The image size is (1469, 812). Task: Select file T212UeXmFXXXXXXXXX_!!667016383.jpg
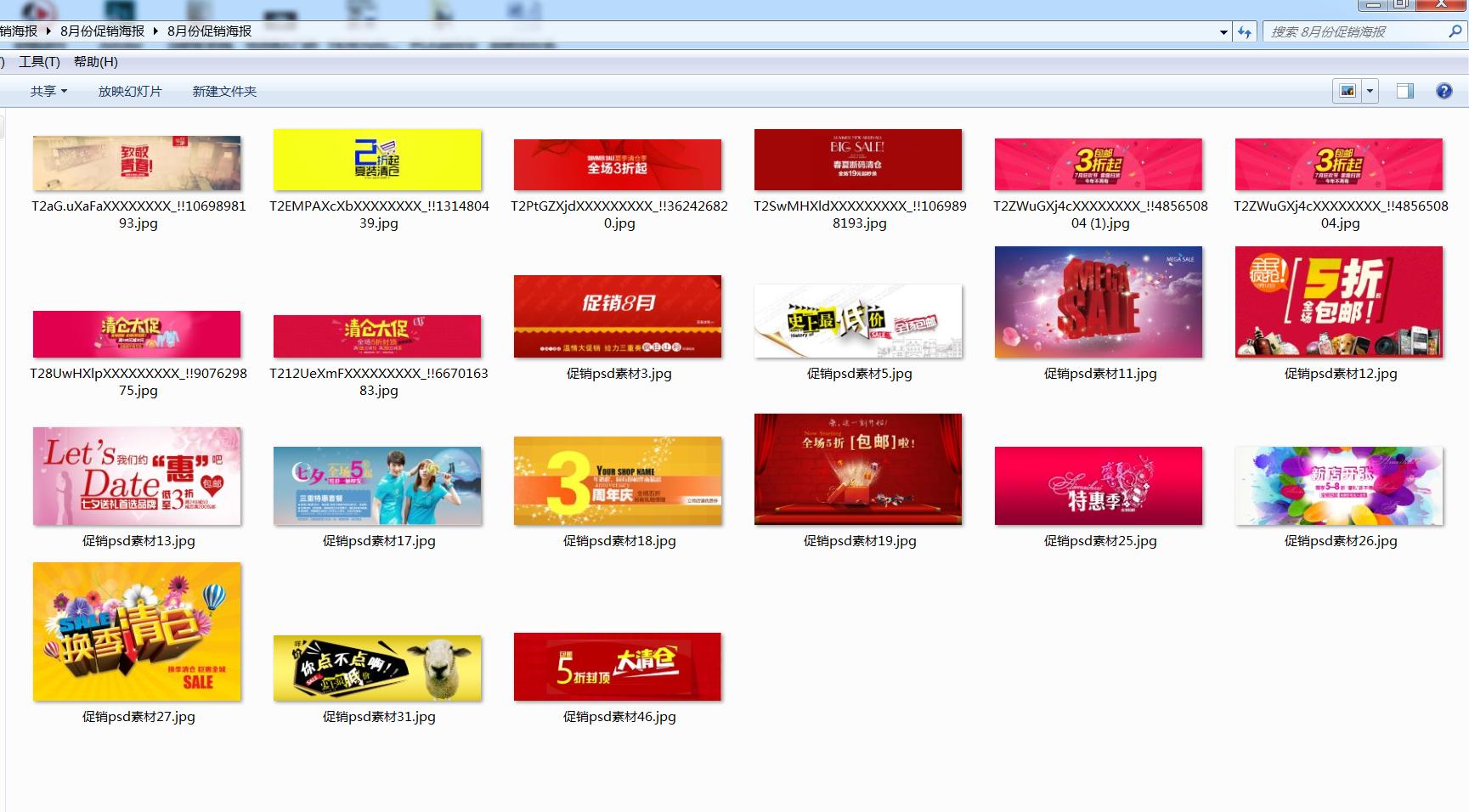[x=378, y=336]
